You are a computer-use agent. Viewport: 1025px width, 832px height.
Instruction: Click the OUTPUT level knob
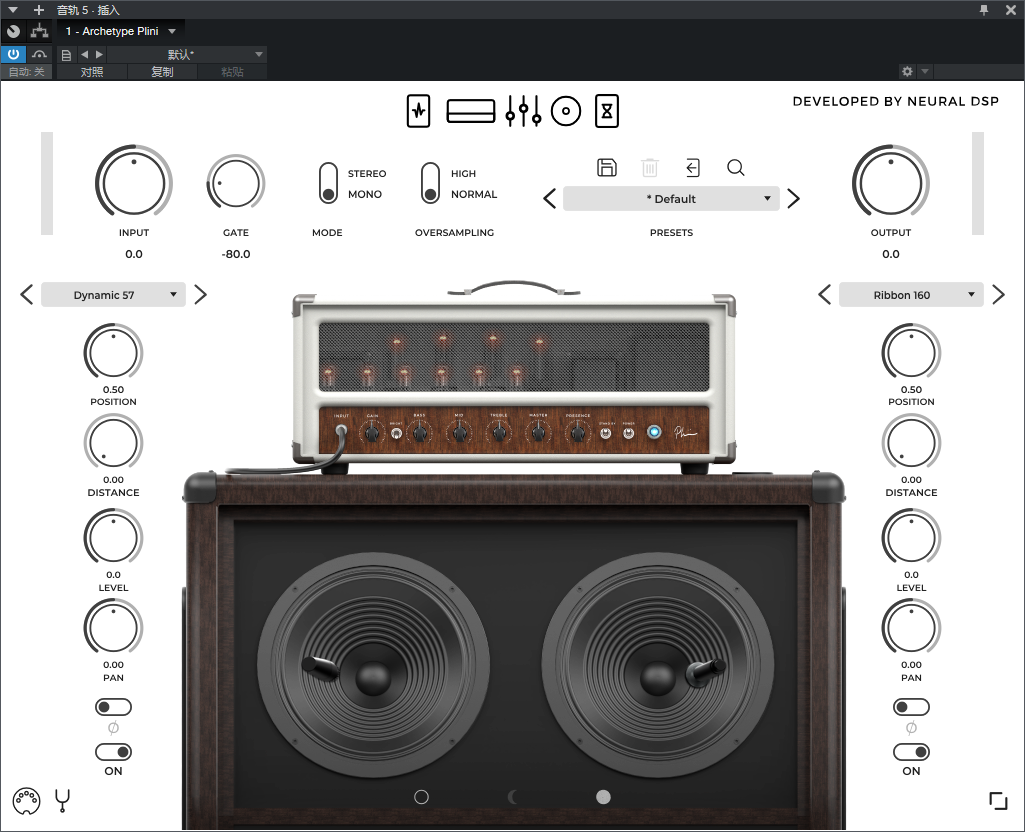pos(890,182)
